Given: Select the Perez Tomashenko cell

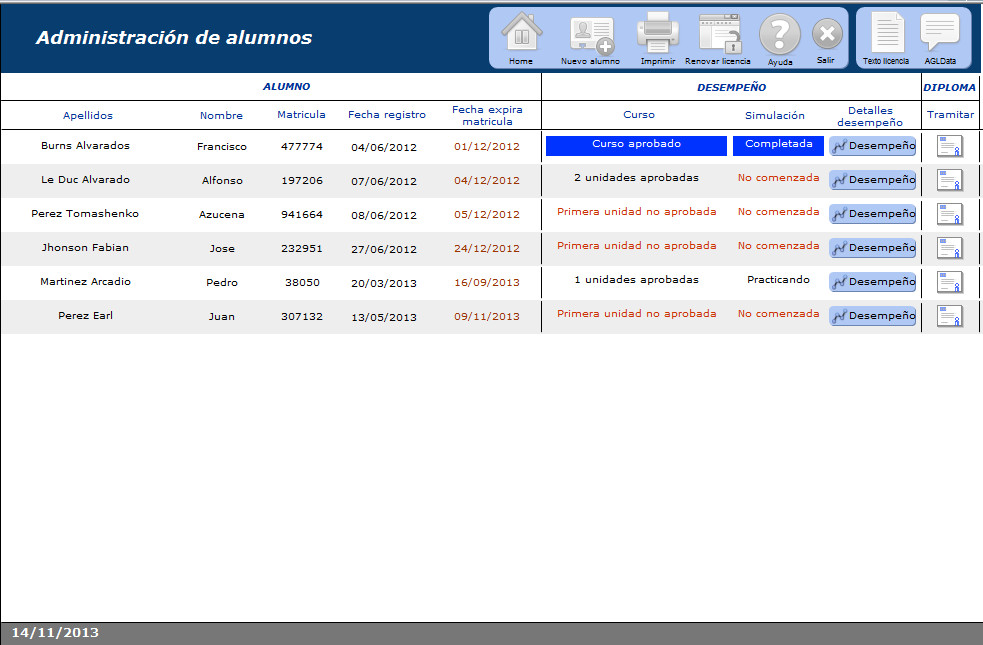Looking at the screenshot, I should 85,213.
